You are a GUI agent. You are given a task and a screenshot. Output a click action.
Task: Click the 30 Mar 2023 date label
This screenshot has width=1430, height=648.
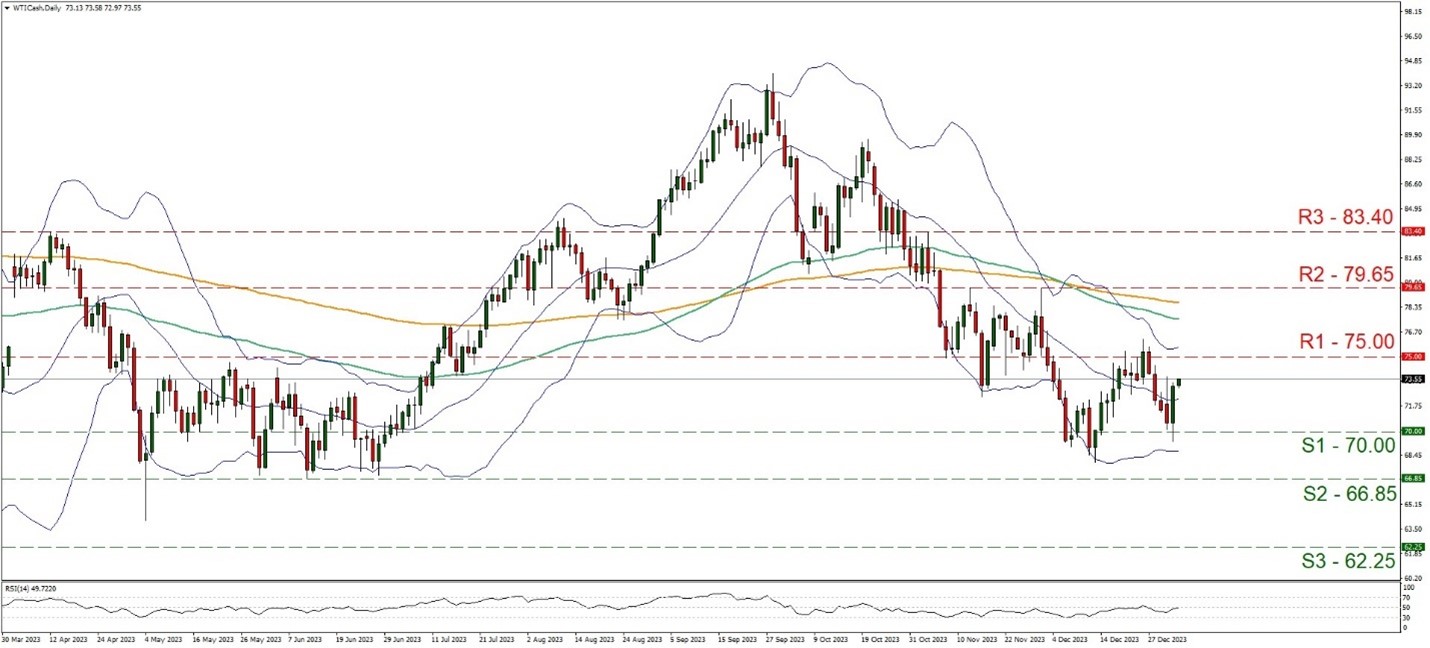pos(20,637)
